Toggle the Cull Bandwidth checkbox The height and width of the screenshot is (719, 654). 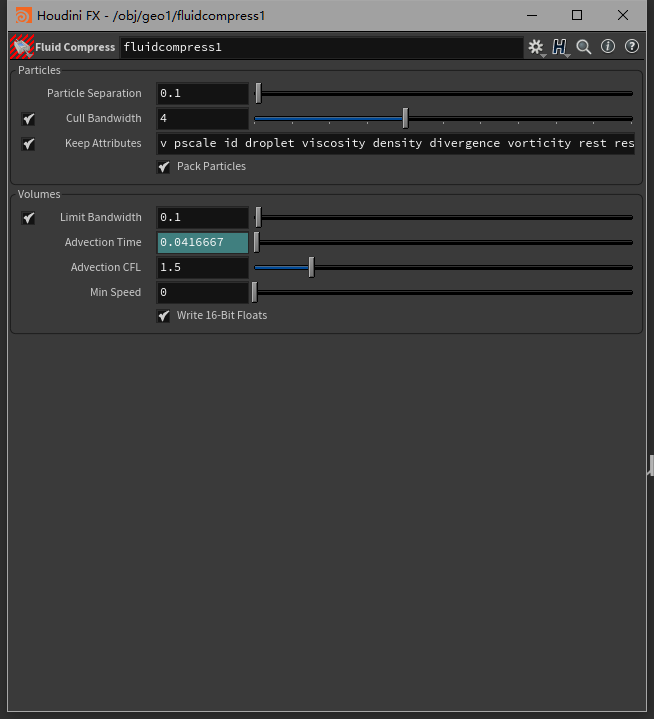pyautogui.click(x=28, y=119)
